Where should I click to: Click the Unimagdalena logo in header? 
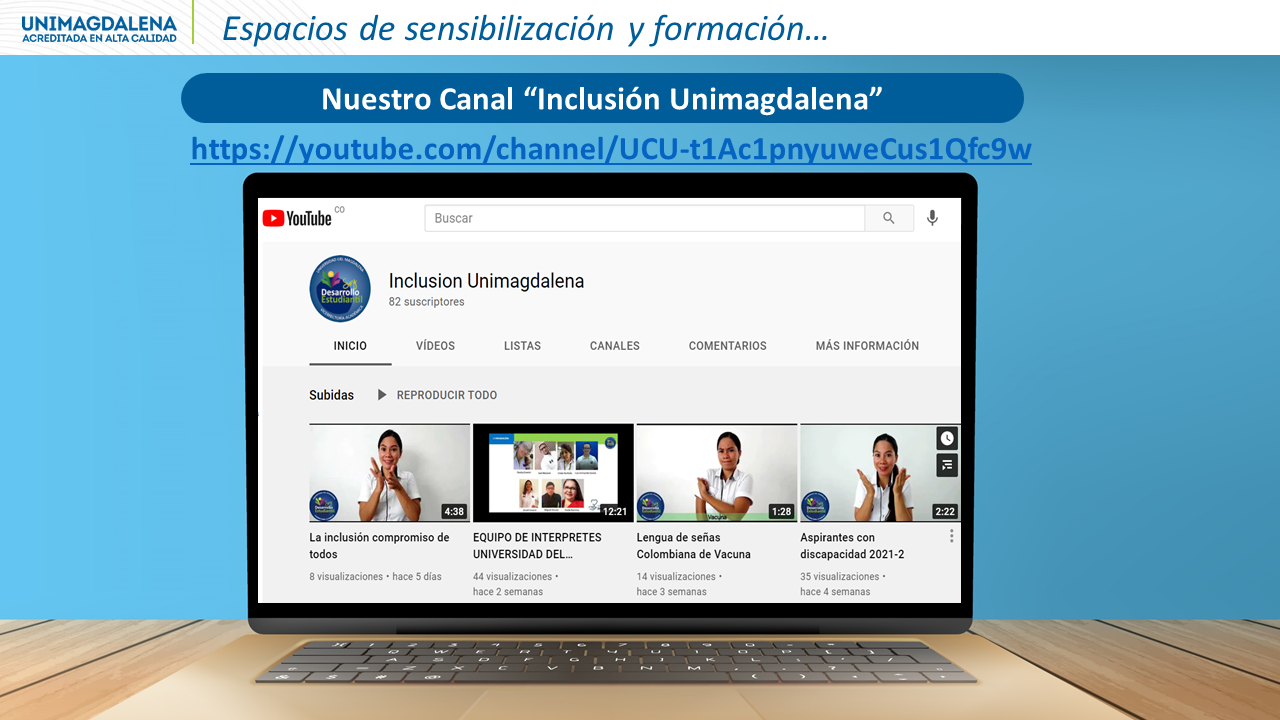tap(99, 27)
